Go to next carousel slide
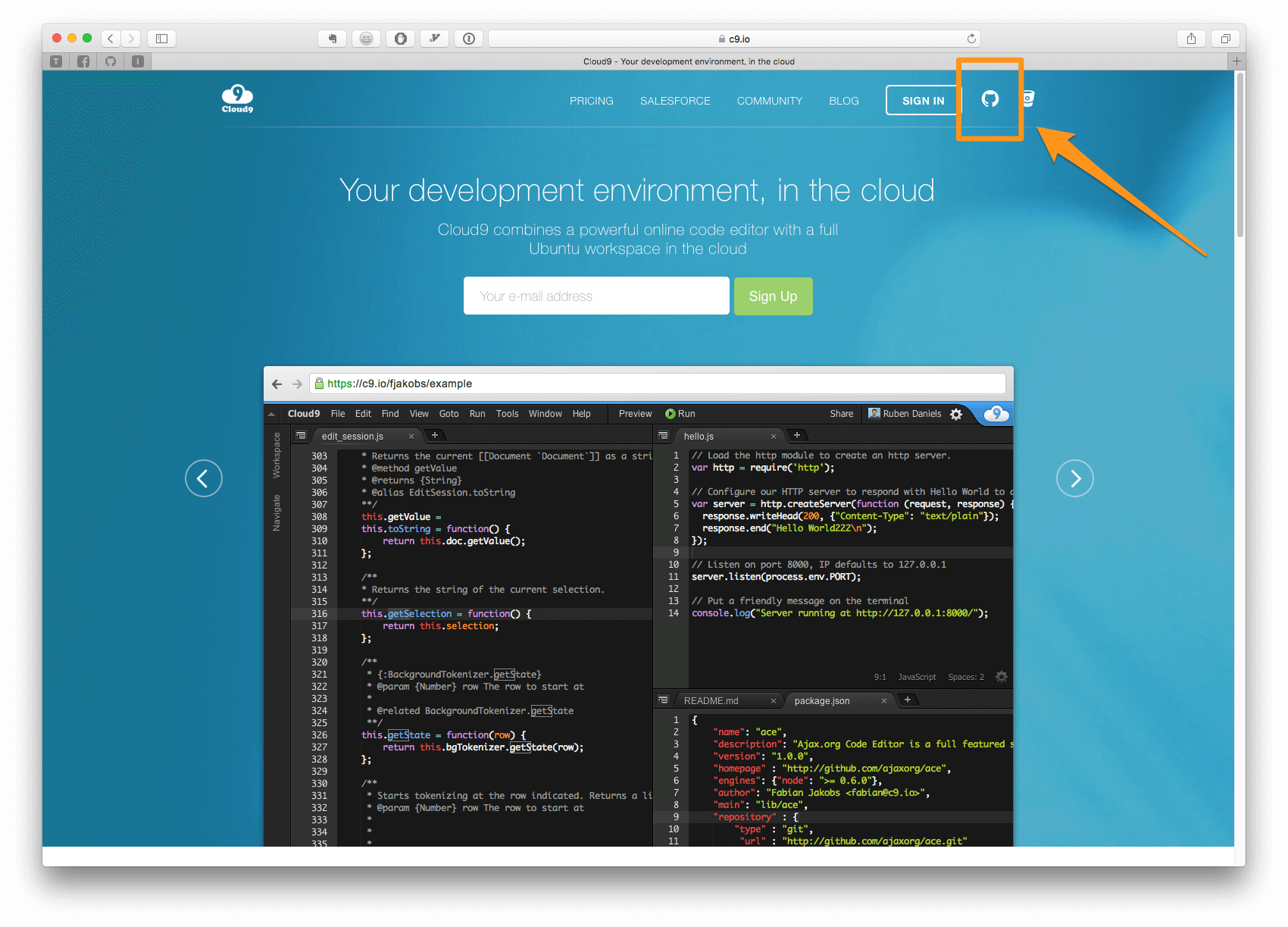The height and width of the screenshot is (927, 1288). pos(1074,478)
